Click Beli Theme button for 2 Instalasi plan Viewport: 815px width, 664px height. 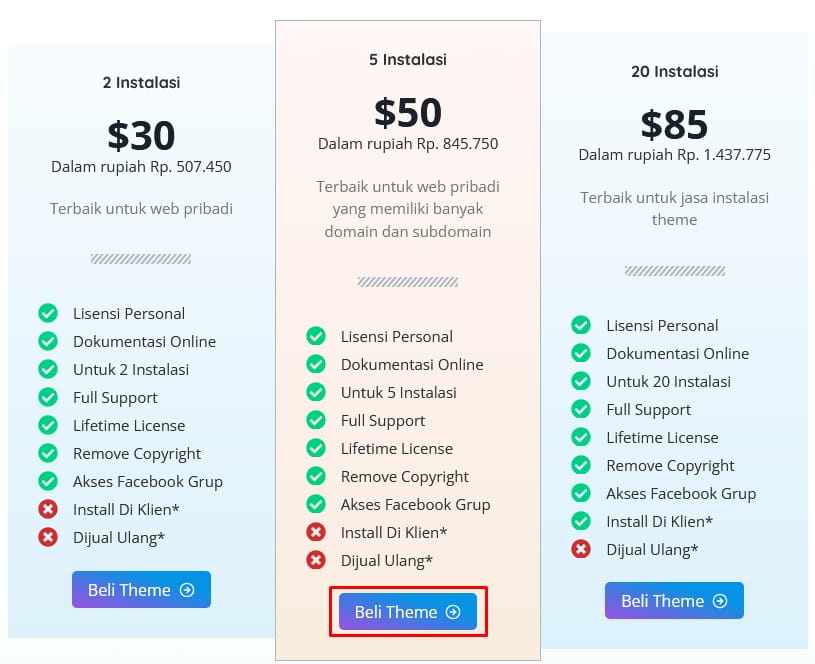(141, 590)
